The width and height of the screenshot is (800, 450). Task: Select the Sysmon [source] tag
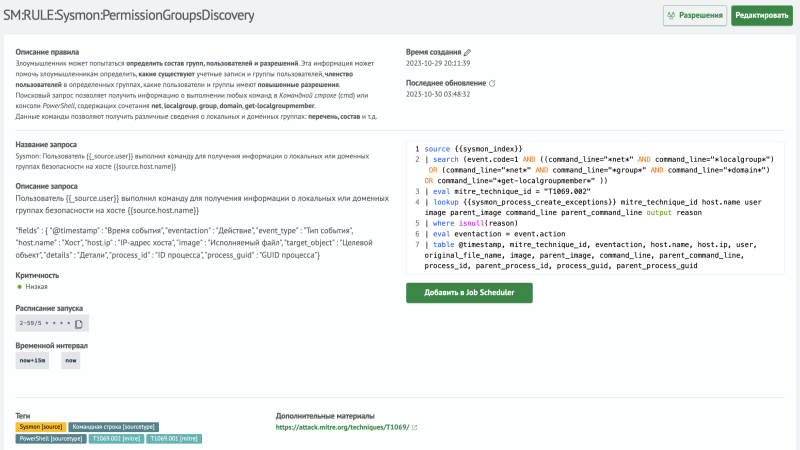[41, 427]
